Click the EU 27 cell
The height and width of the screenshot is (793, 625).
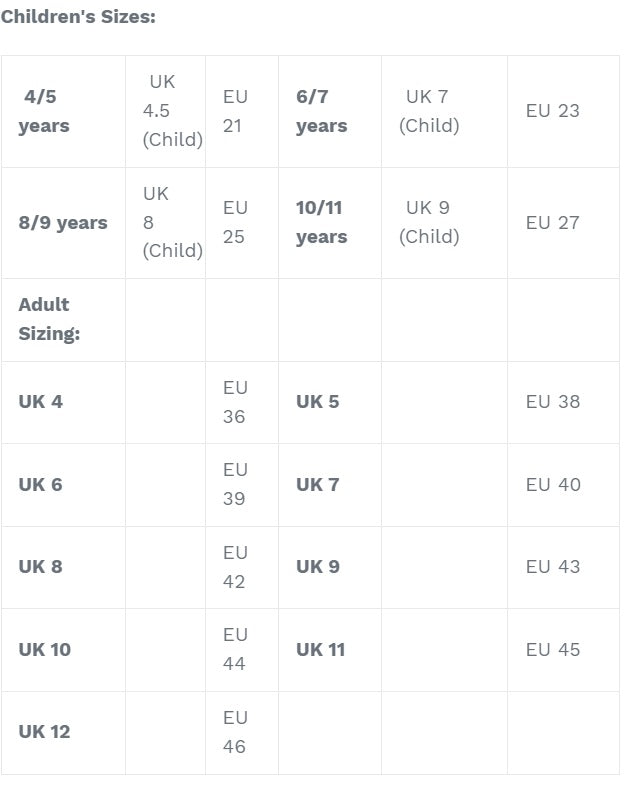point(563,223)
